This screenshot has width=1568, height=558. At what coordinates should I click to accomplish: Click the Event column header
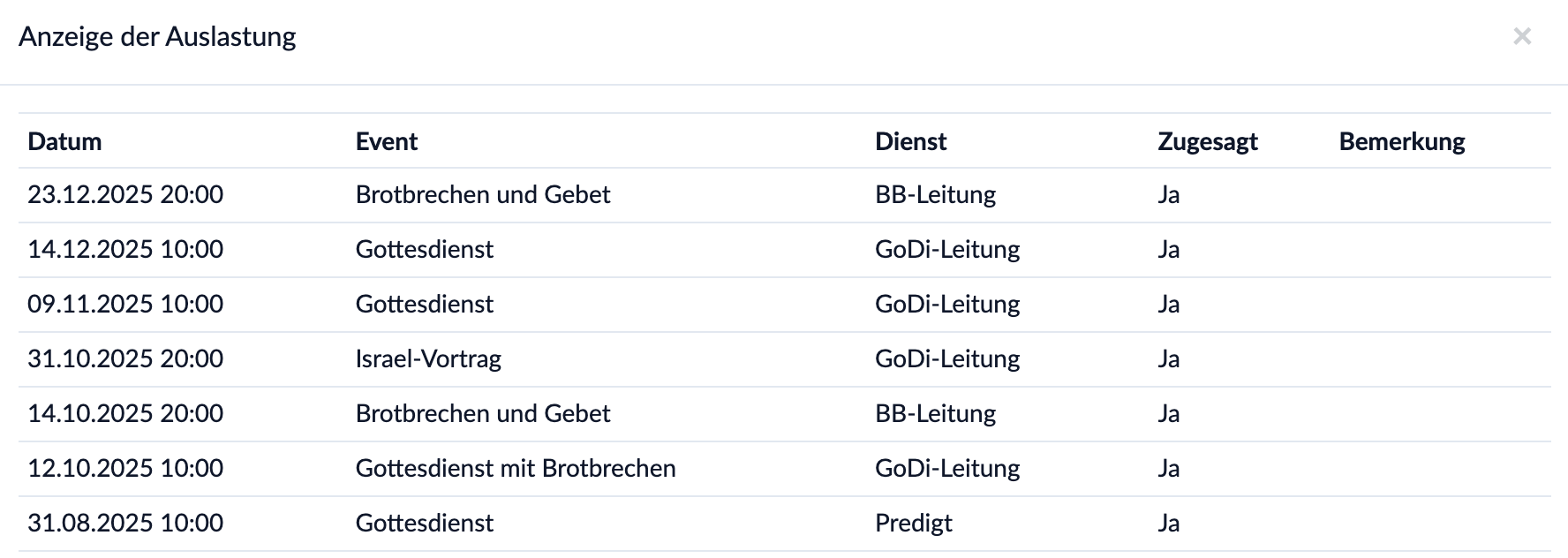(387, 141)
